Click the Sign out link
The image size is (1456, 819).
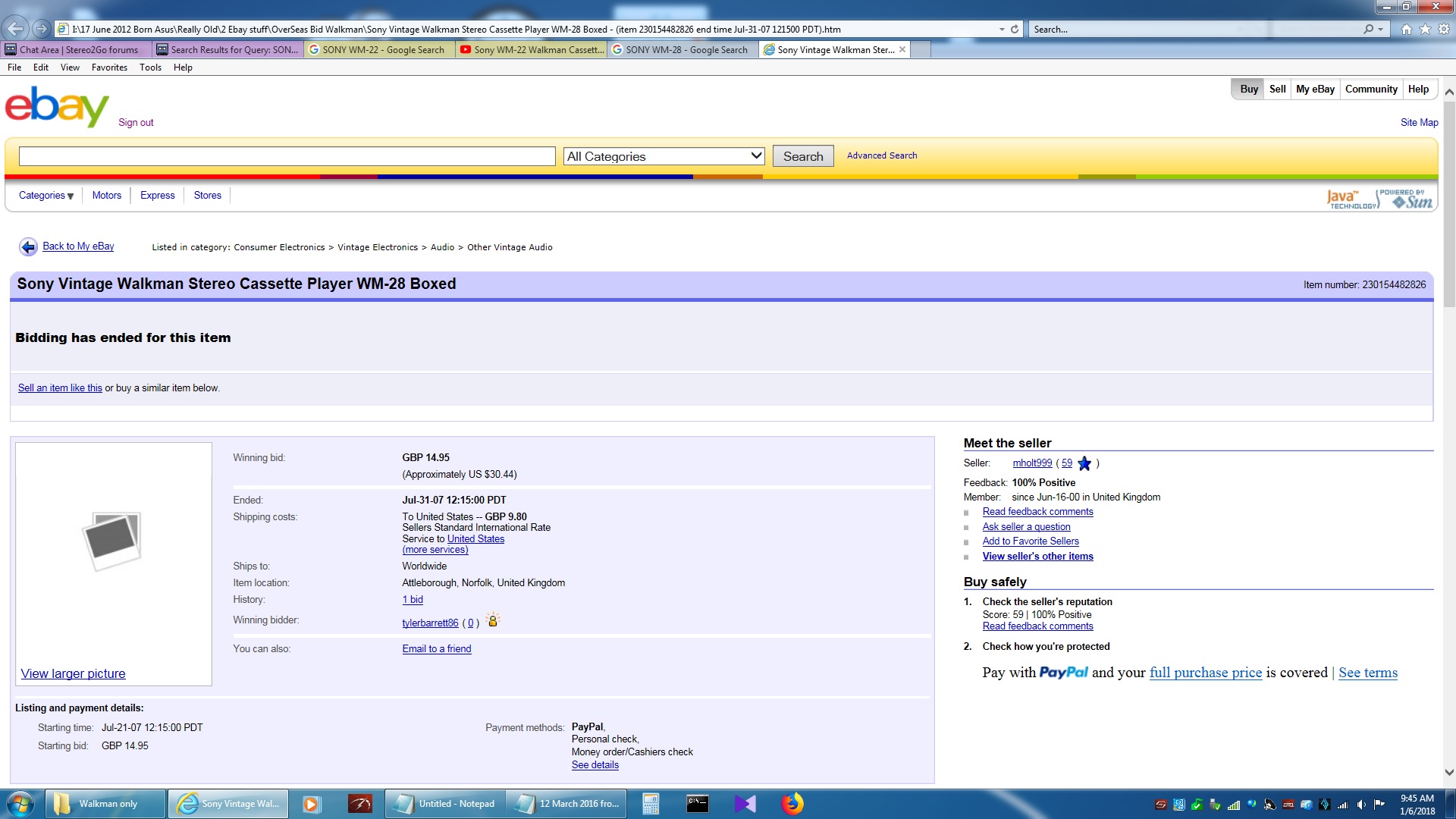pos(136,123)
